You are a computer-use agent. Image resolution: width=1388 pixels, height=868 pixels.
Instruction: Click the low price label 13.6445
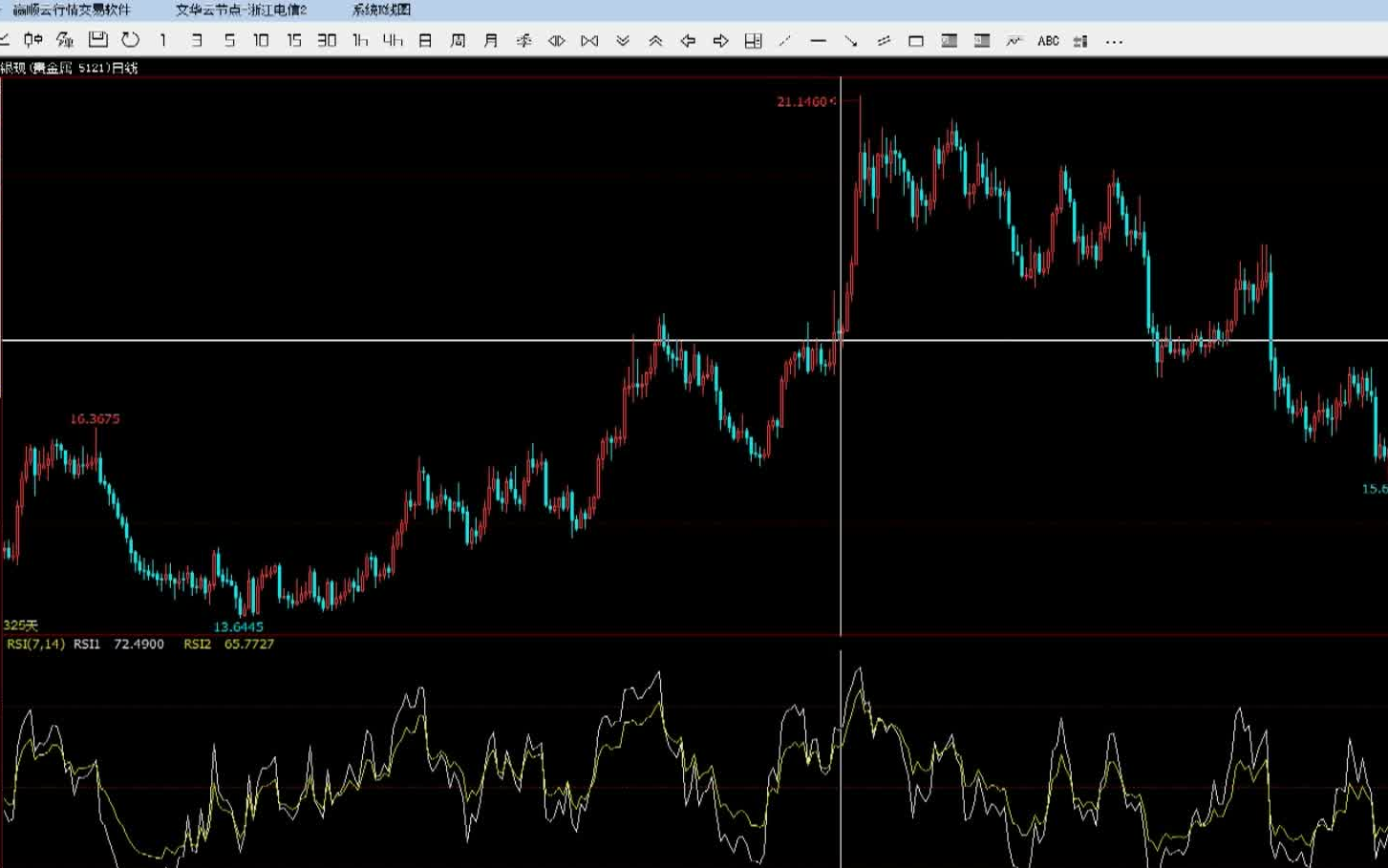[238, 627]
